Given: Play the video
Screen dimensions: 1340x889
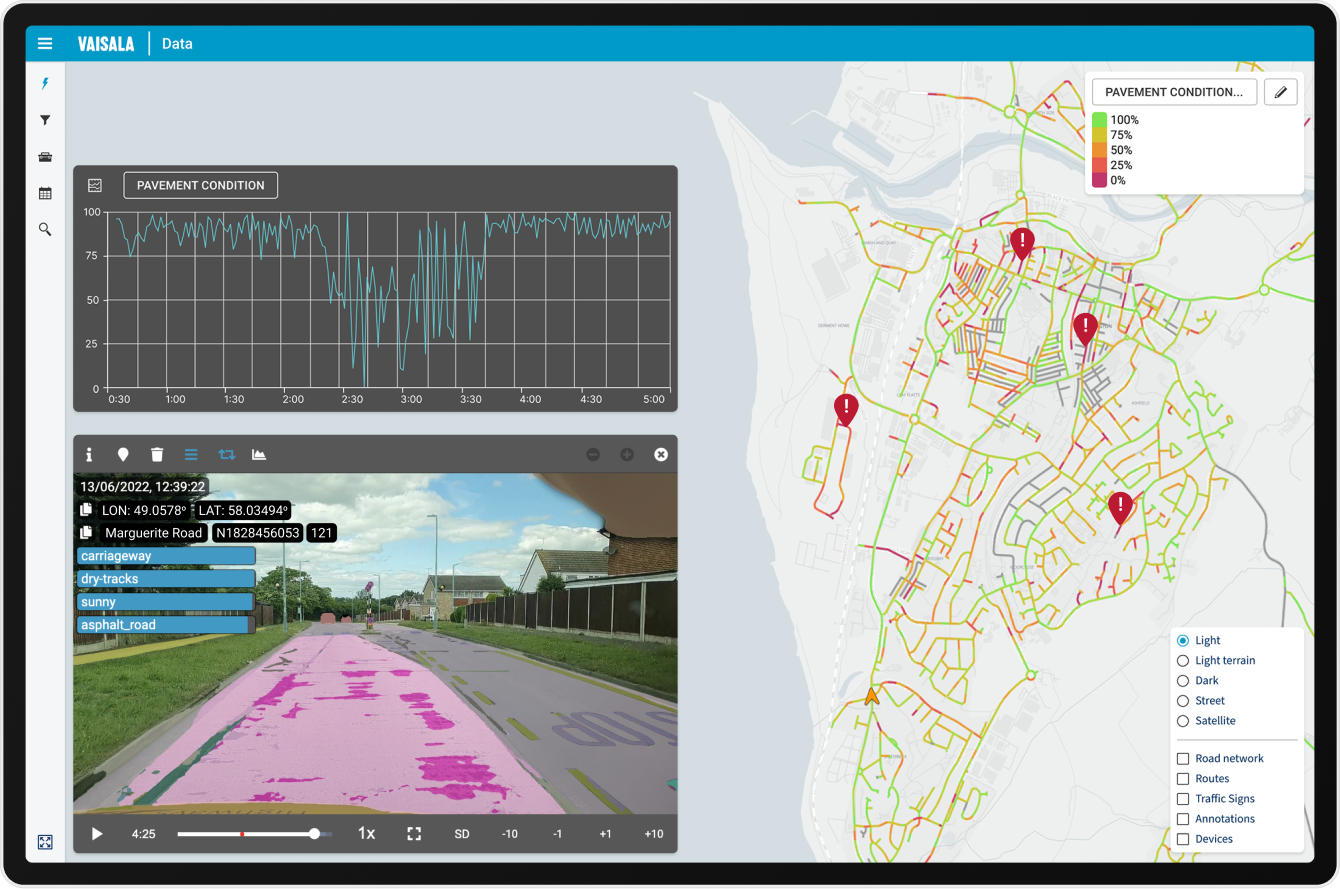Looking at the screenshot, I should pyautogui.click(x=97, y=834).
